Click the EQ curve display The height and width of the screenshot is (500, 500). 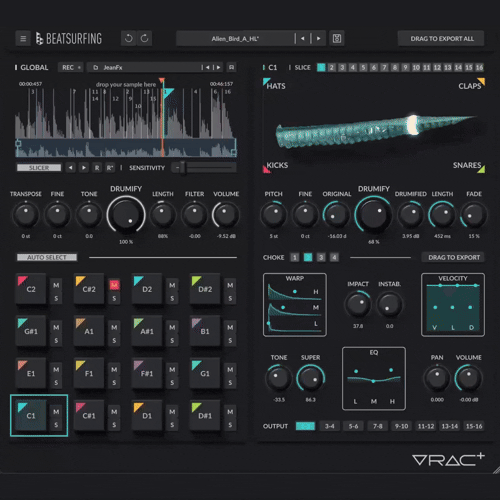click(x=374, y=379)
